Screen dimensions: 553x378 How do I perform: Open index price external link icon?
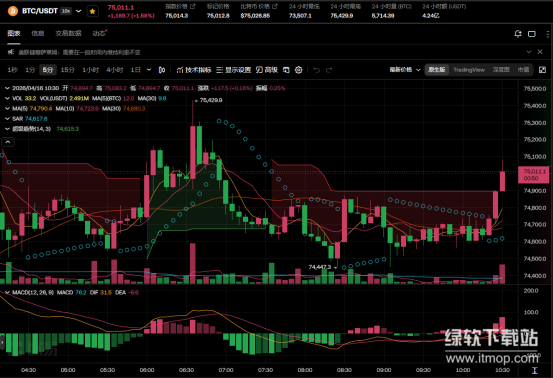pyautogui.click(x=193, y=6)
